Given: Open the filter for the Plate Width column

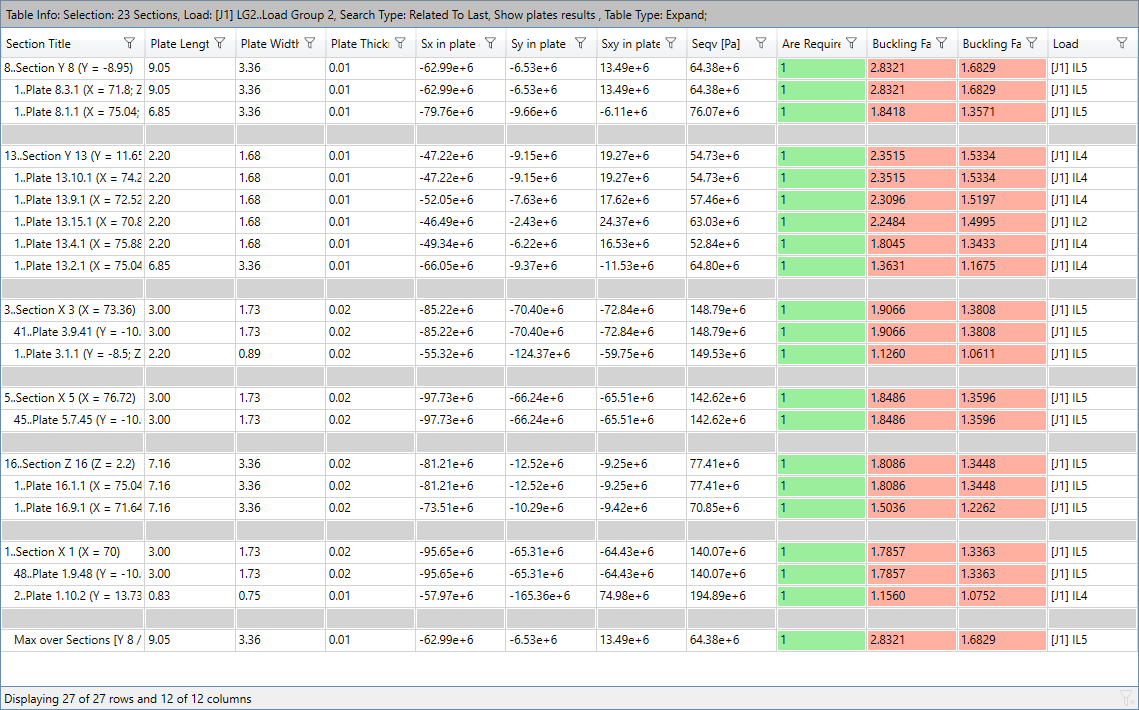Looking at the screenshot, I should click(308, 44).
